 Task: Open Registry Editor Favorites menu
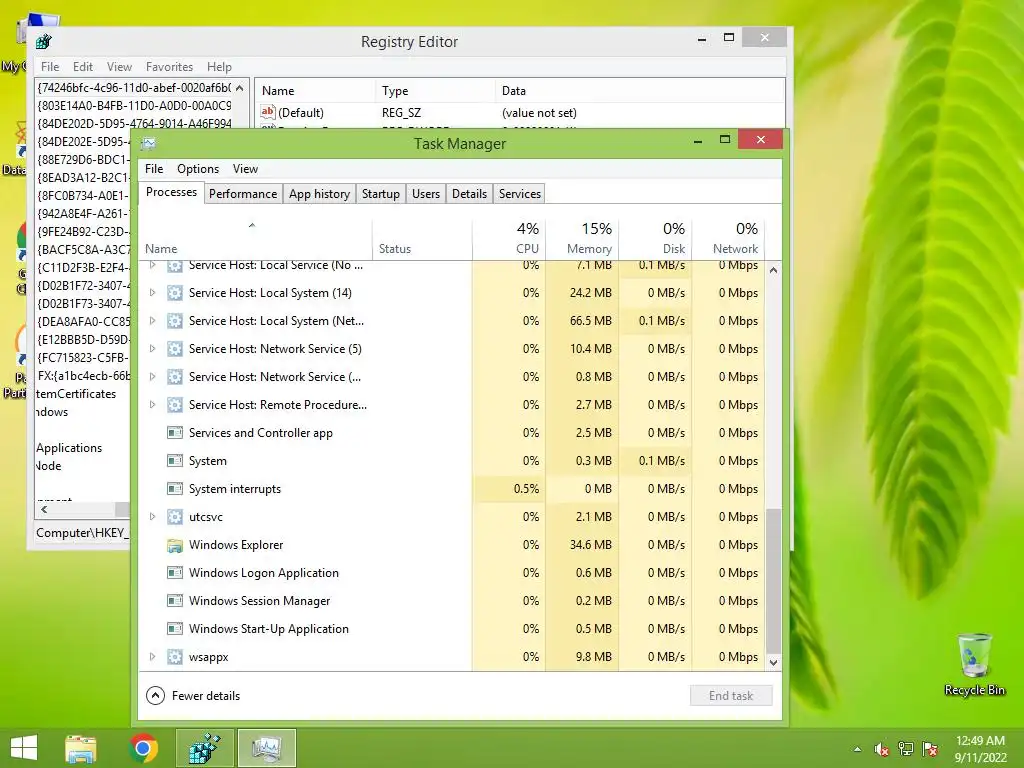169,67
